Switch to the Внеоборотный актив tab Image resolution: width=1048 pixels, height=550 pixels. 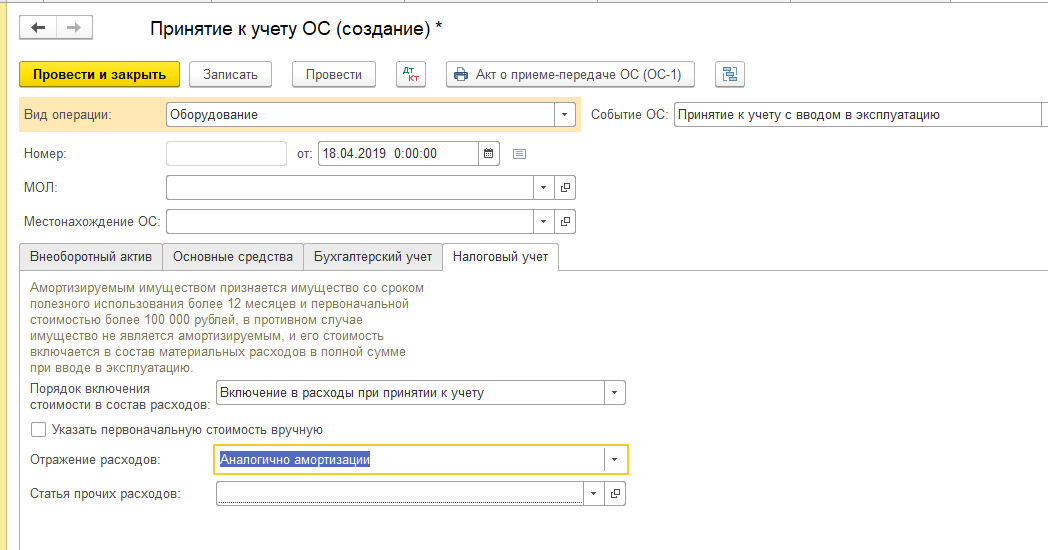pos(91,257)
